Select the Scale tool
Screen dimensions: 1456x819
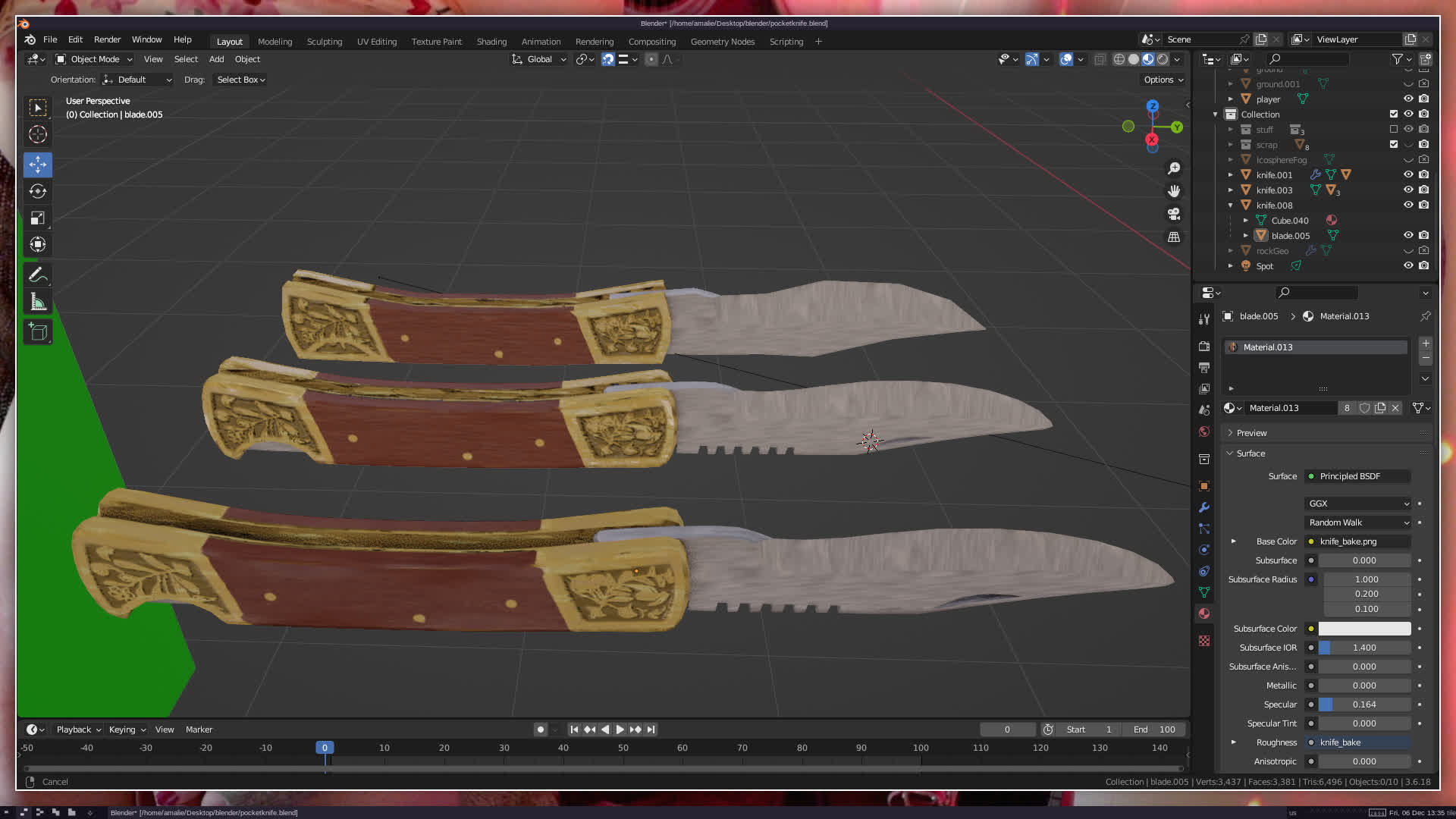[x=37, y=218]
